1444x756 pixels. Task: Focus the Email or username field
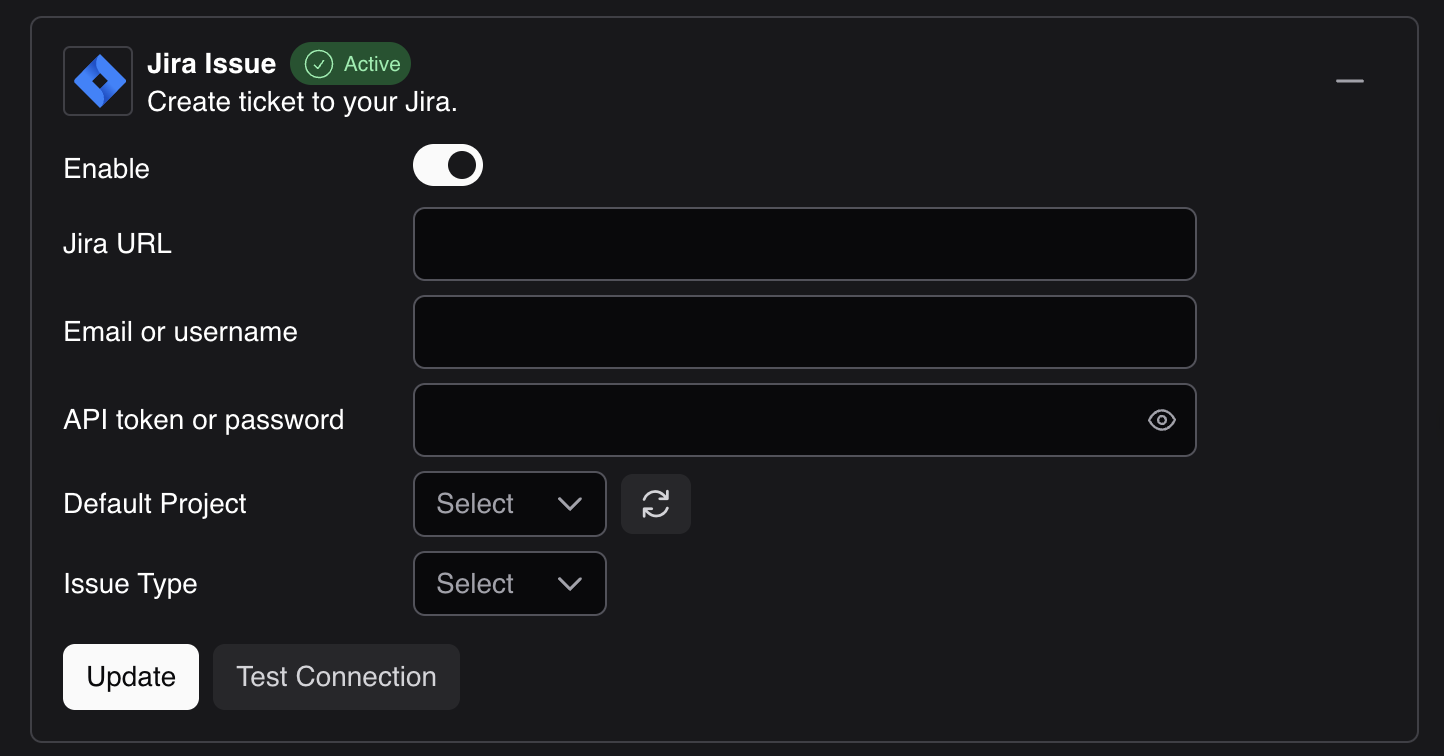click(805, 332)
